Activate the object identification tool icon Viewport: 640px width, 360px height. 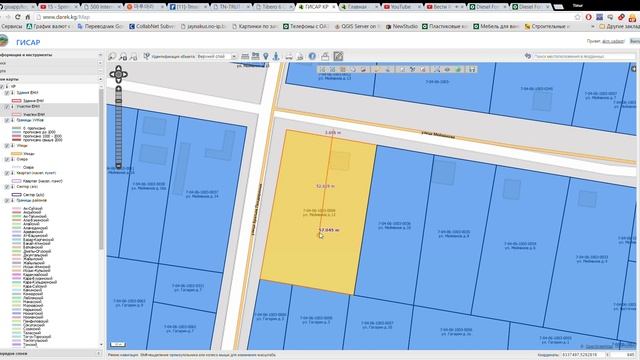point(147,56)
